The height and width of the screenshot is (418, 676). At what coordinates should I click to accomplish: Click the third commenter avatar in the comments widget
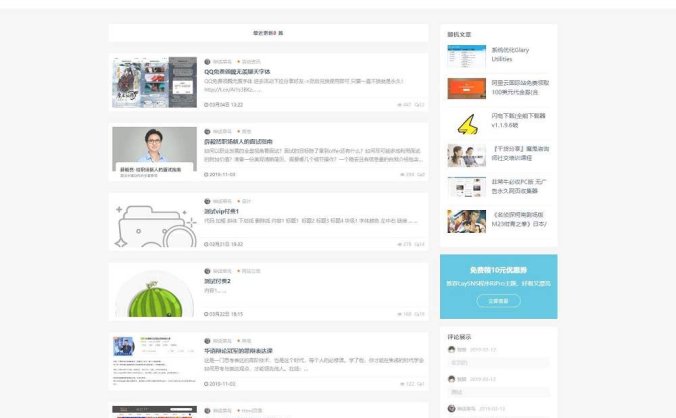click(451, 409)
